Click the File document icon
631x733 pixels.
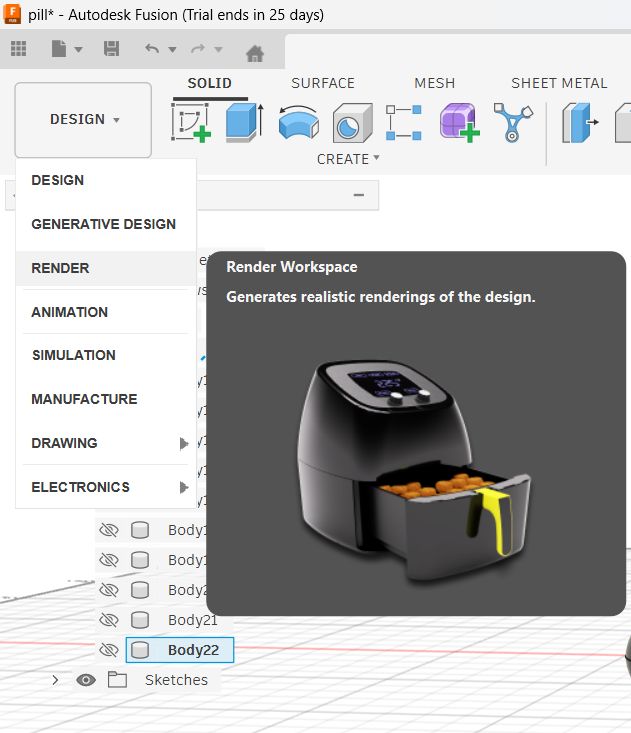click(x=58, y=49)
